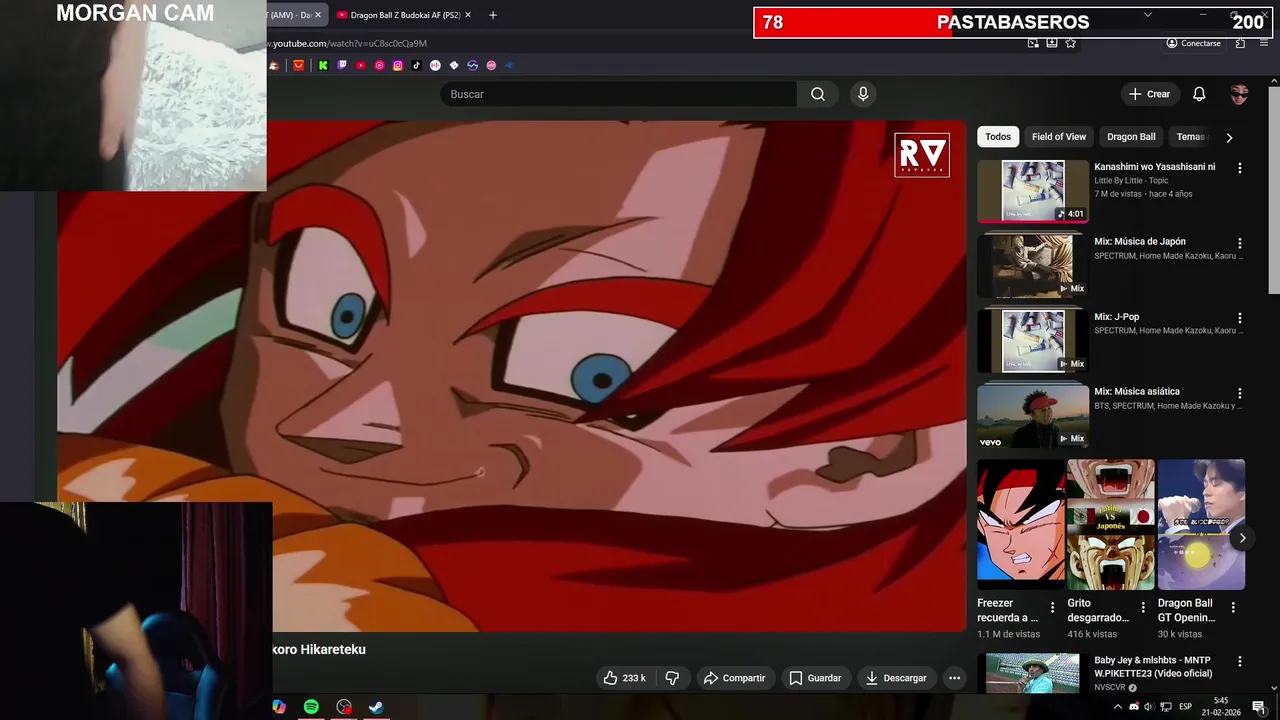Select the Temas filter chip
Image resolution: width=1280 pixels, height=720 pixels.
(x=1190, y=137)
